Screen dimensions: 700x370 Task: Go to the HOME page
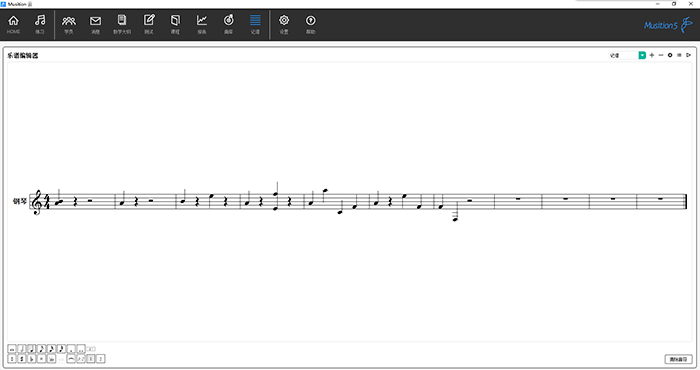point(13,24)
